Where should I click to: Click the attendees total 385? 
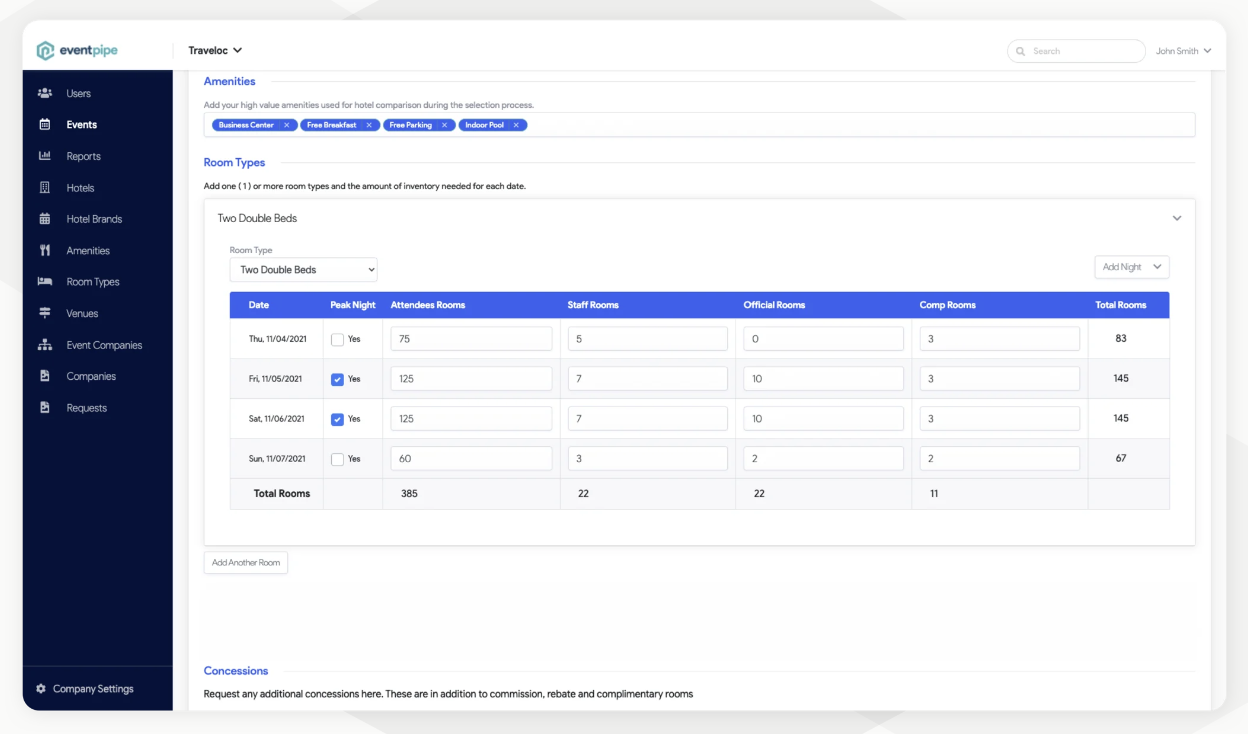(x=409, y=494)
